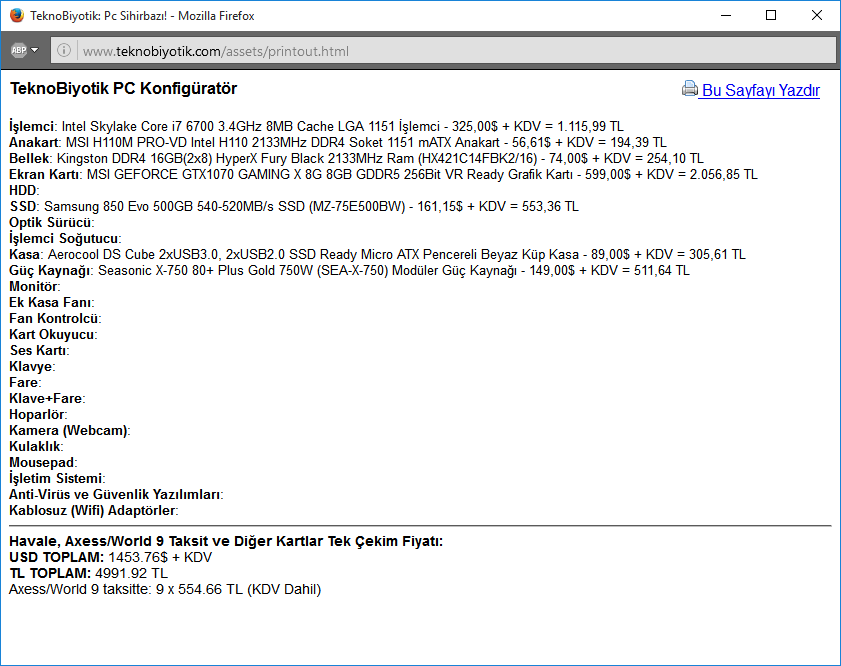Select the İşlemci Intel Skylake i7 6700 line
Viewport: 841px width, 666px height.
click(316, 127)
